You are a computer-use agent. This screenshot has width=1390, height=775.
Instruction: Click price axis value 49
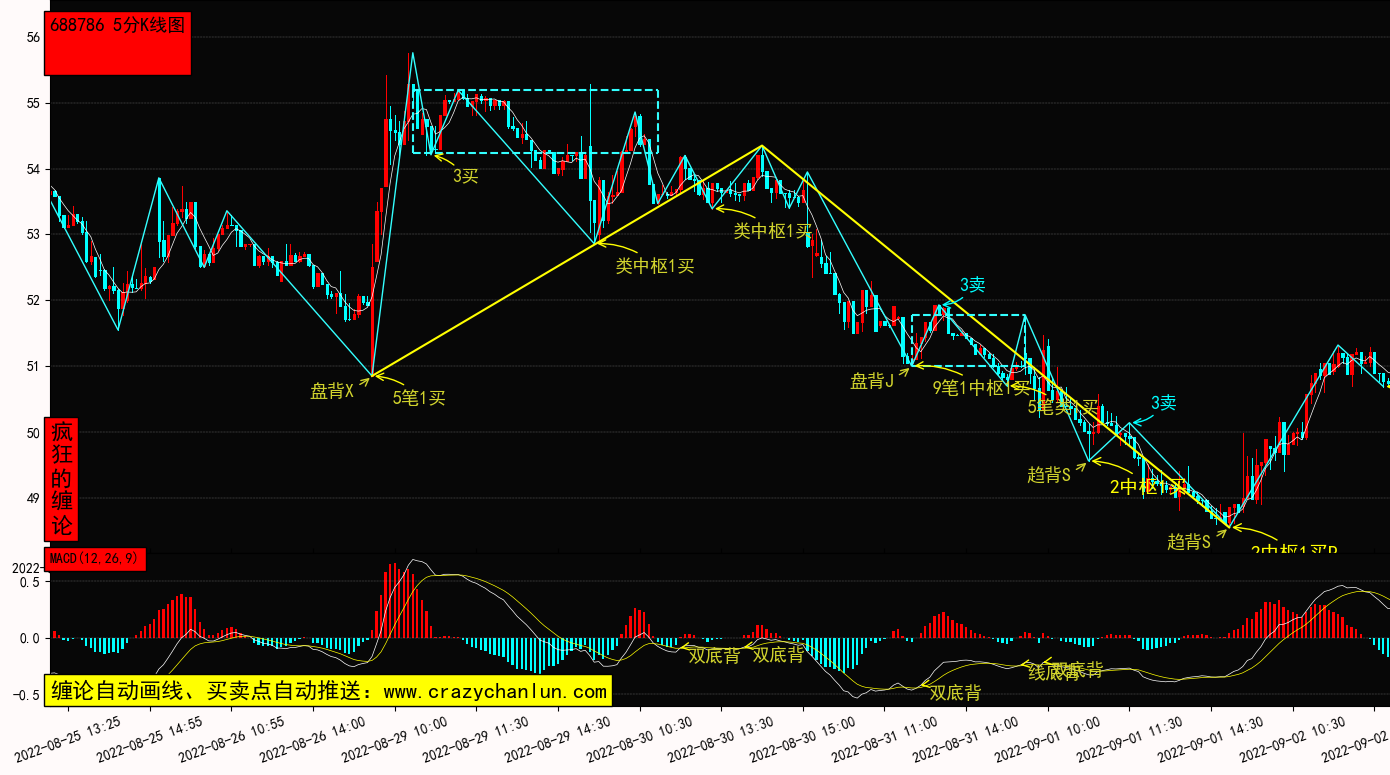click(x=33, y=499)
